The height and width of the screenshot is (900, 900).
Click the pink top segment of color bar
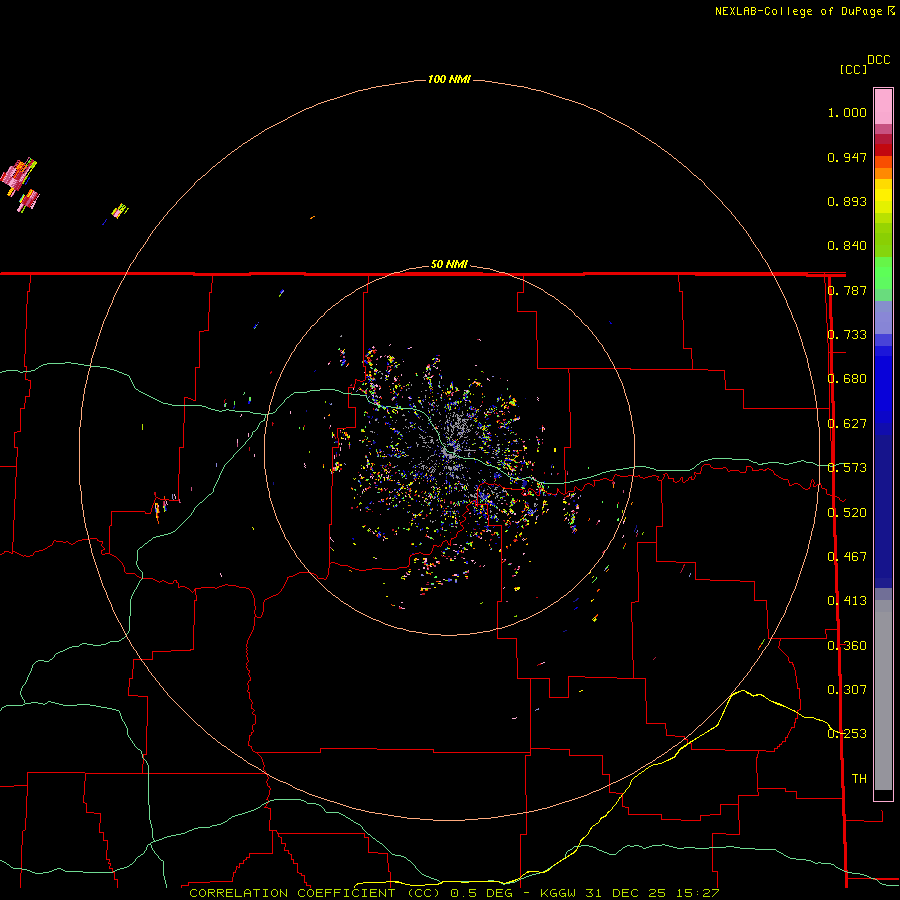point(883,107)
